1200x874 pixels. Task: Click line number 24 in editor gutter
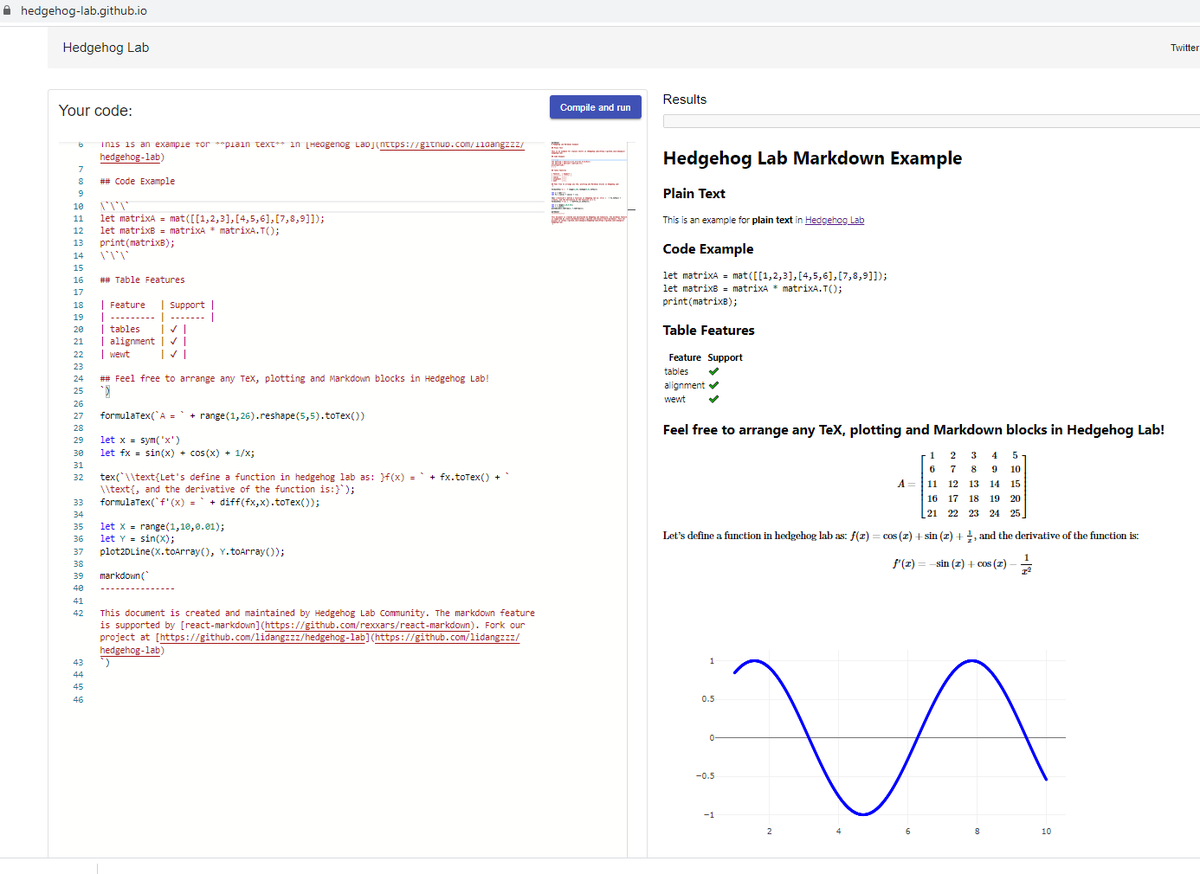[x=78, y=379]
